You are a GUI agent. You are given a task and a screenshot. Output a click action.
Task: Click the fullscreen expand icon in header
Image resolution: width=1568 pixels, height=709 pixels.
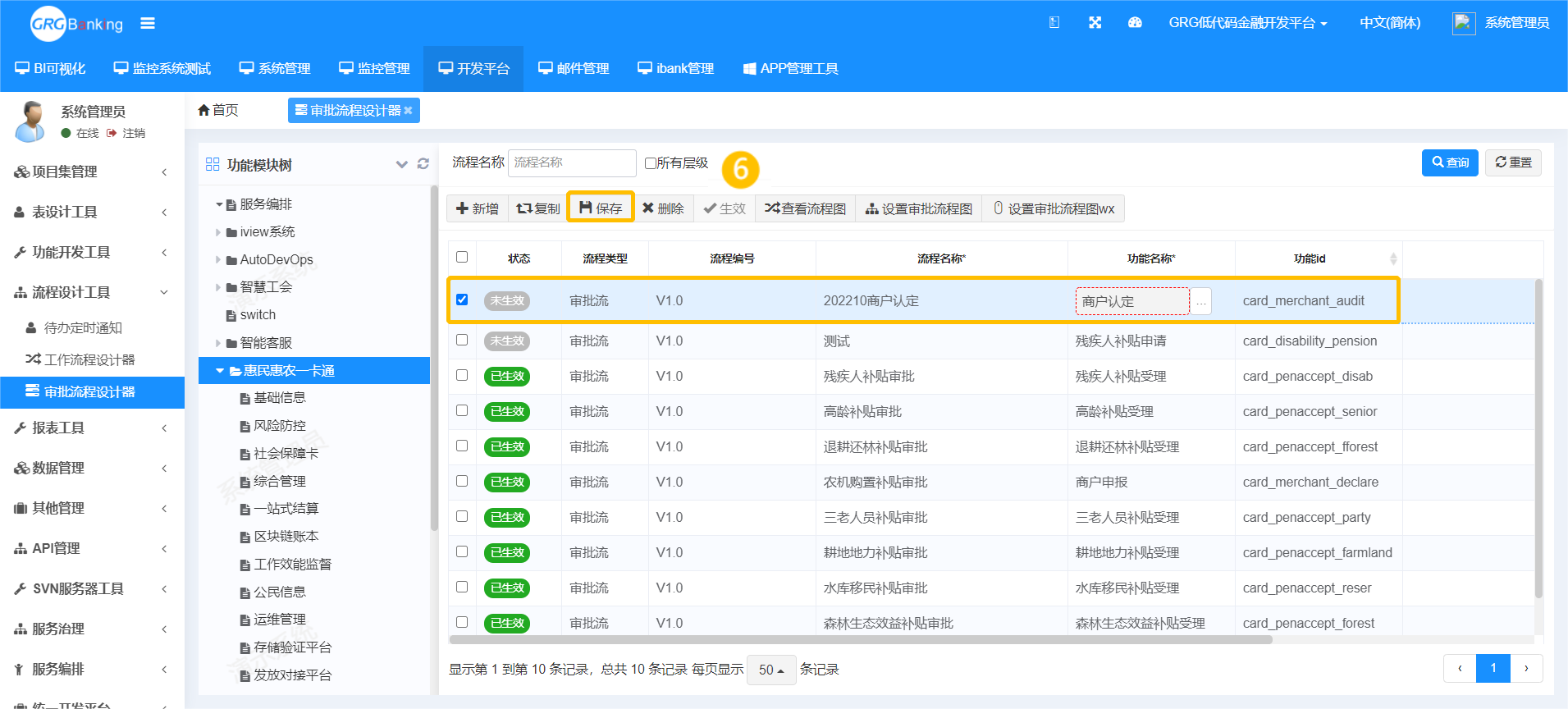tap(1095, 23)
